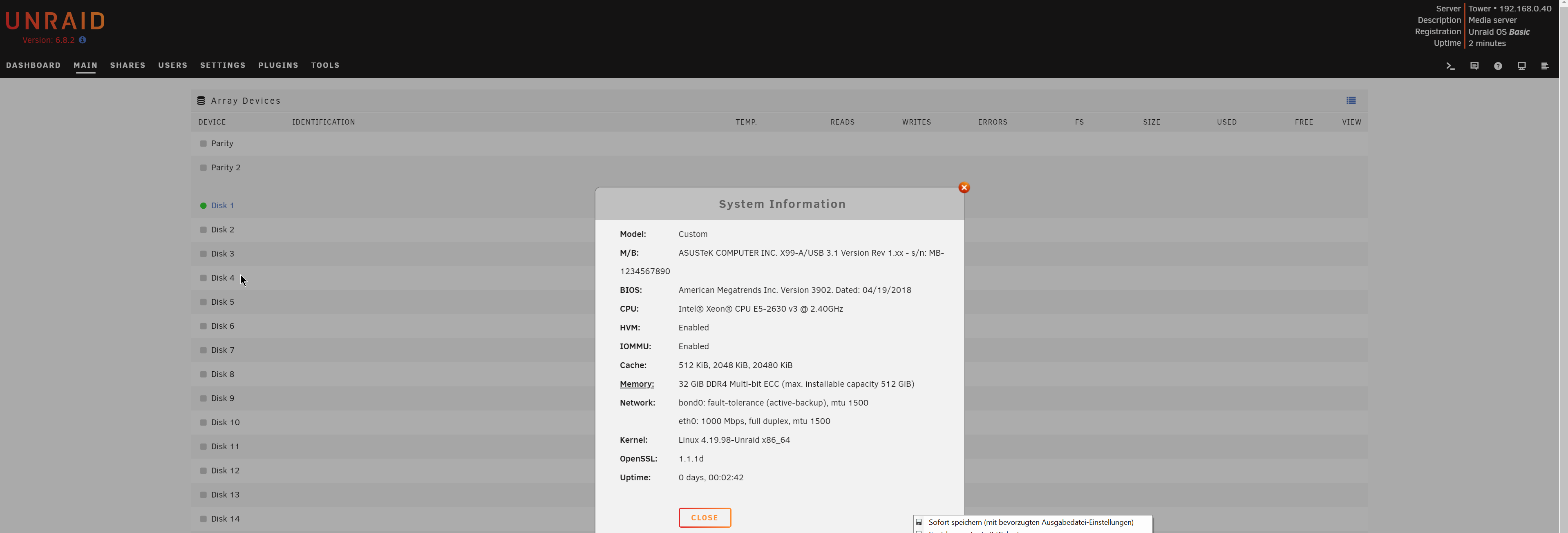Open the system log icon
Viewport: 1568px width, 533px height.
click(1545, 66)
